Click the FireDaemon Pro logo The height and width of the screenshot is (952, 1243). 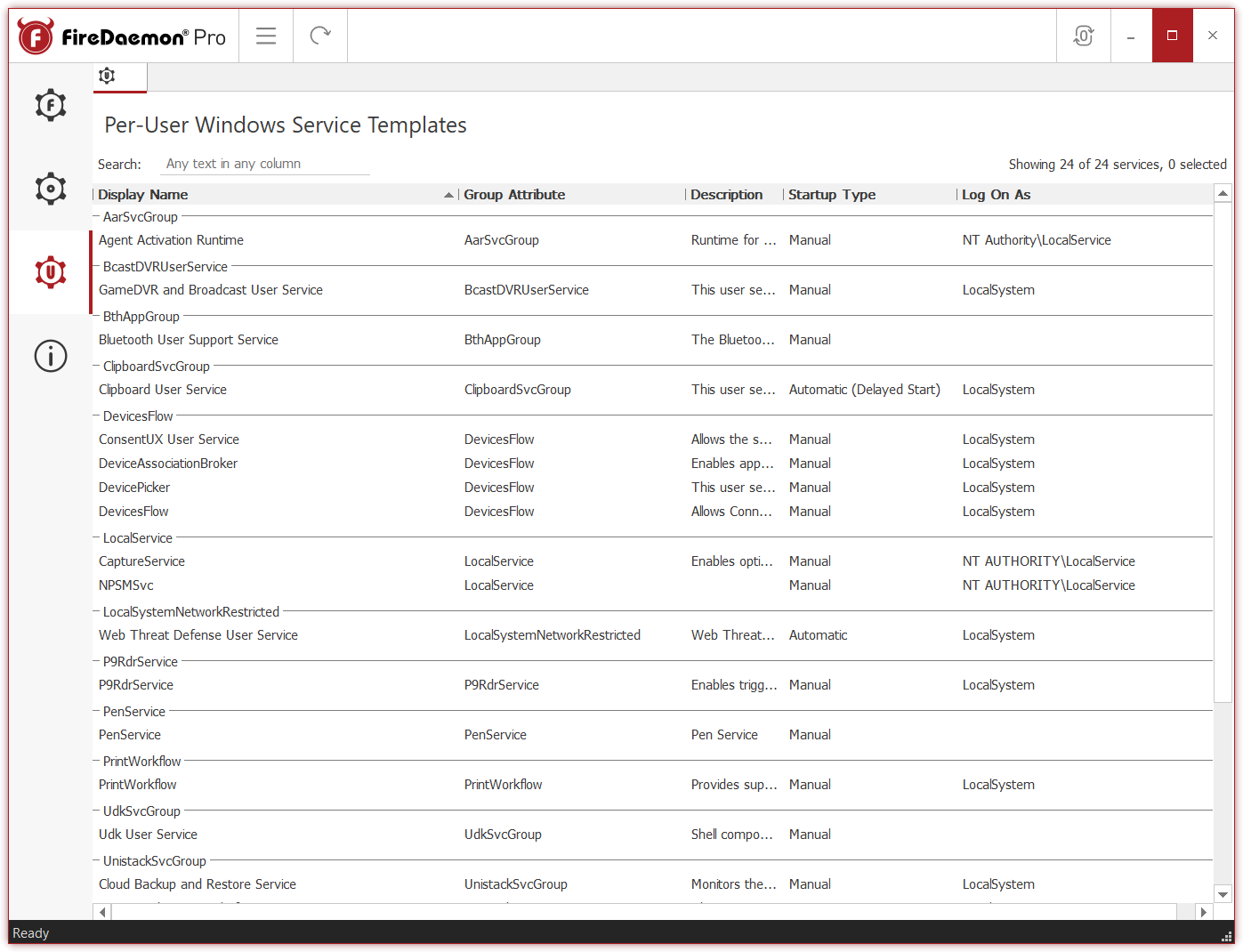tap(123, 36)
